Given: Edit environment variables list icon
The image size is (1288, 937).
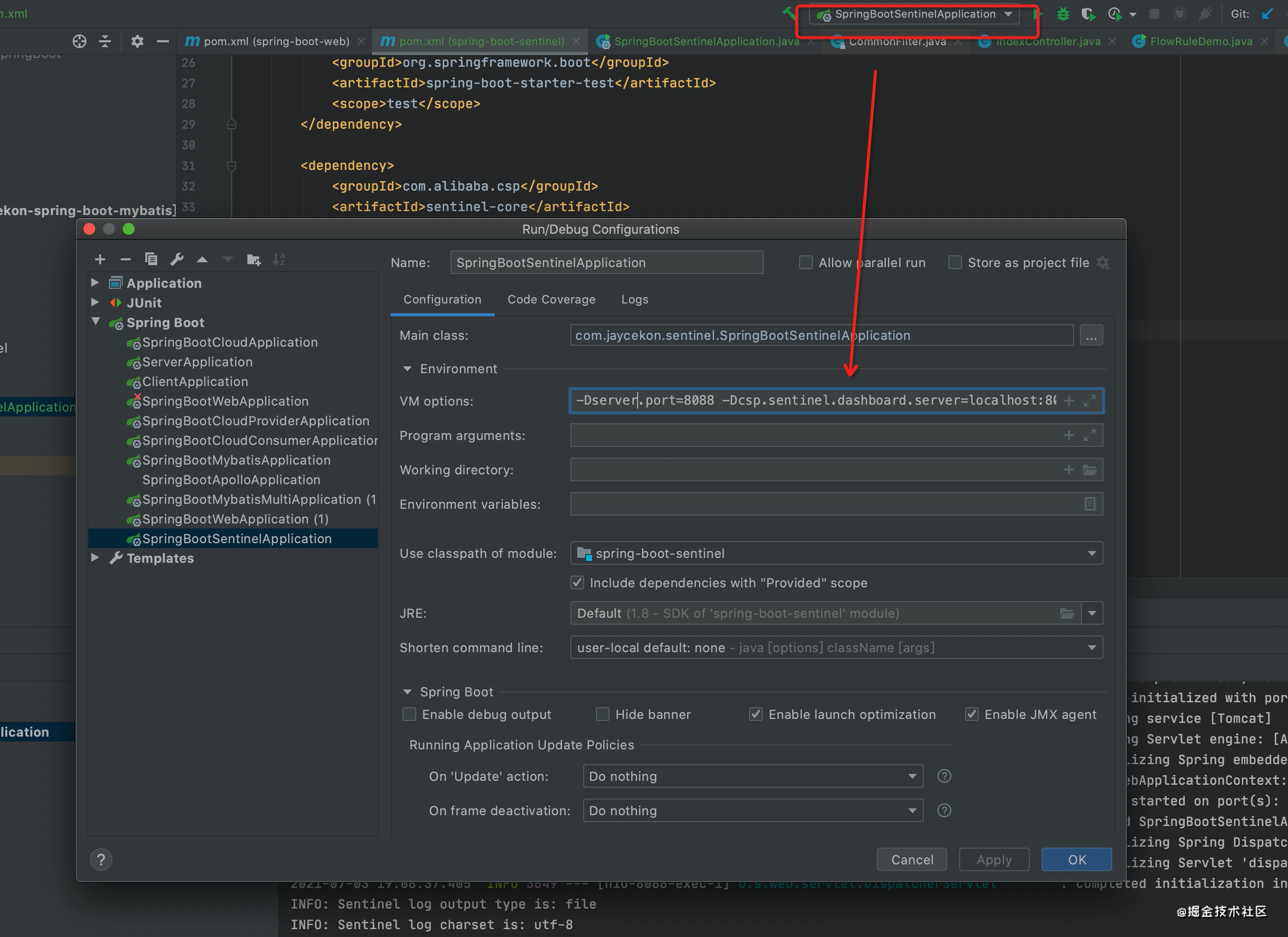Looking at the screenshot, I should pyautogui.click(x=1089, y=504).
